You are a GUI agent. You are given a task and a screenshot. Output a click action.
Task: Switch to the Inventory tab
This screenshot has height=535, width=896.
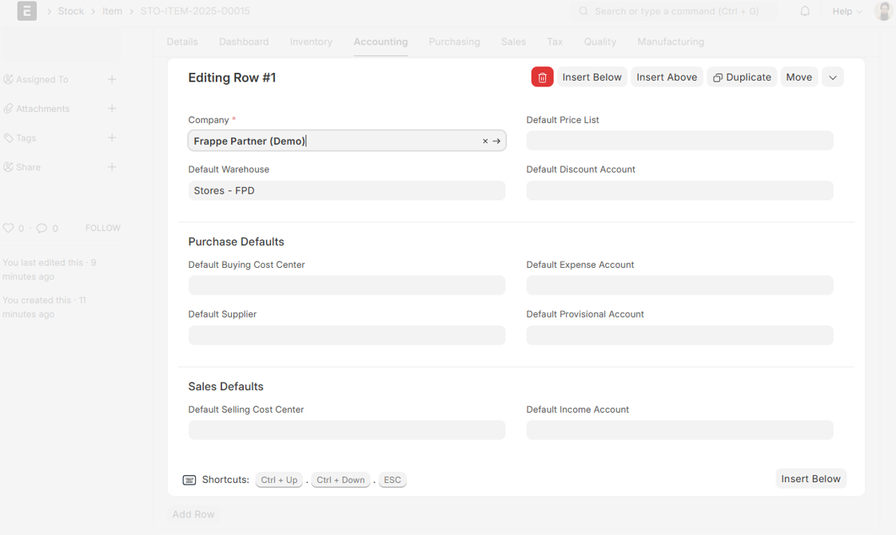point(311,42)
